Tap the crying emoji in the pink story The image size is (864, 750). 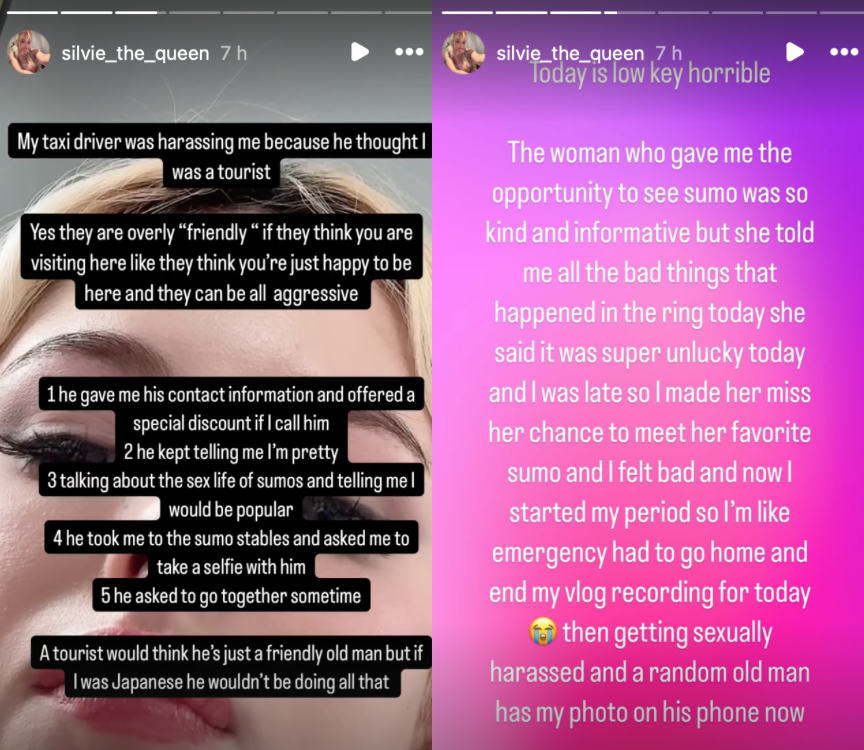click(x=542, y=632)
